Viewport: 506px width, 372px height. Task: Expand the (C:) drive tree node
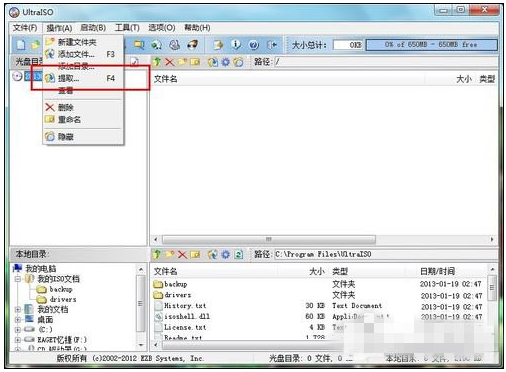(x=18, y=330)
